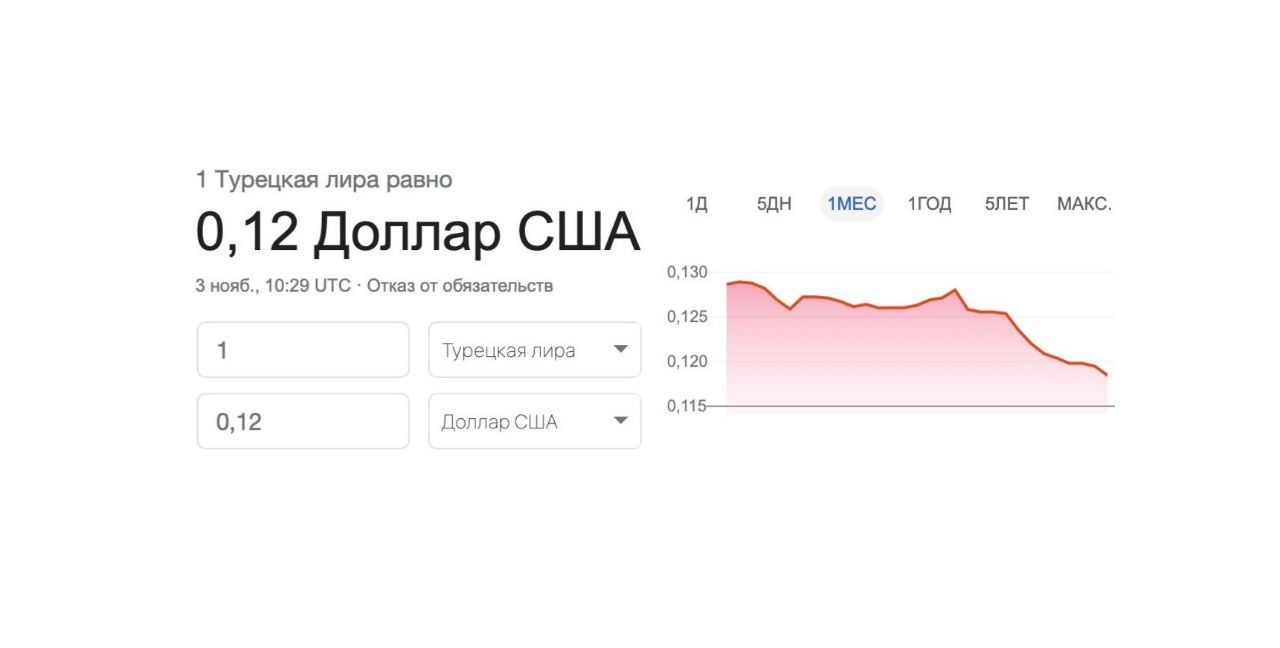Show the 1ГОД exchange rate history

929,204
